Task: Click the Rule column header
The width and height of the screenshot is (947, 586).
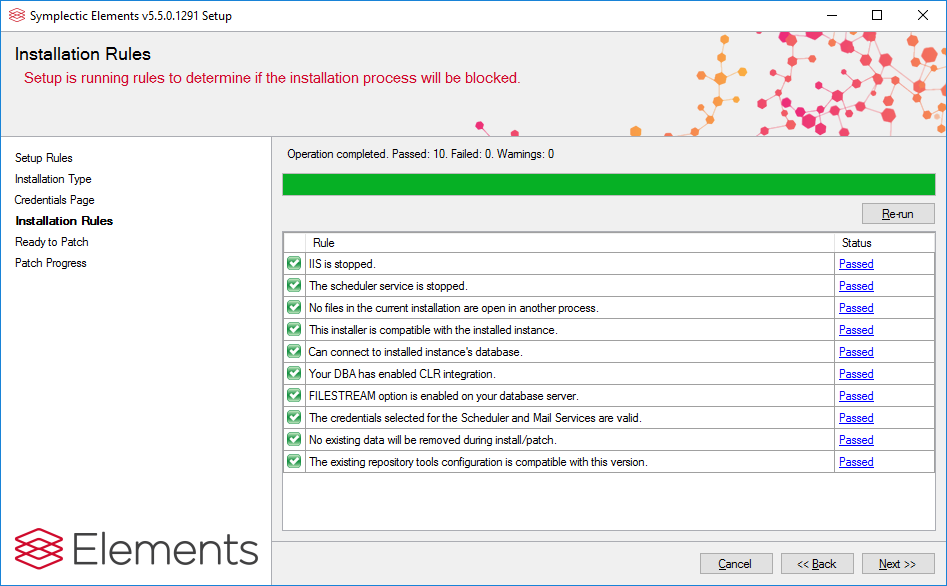Action: coord(324,243)
